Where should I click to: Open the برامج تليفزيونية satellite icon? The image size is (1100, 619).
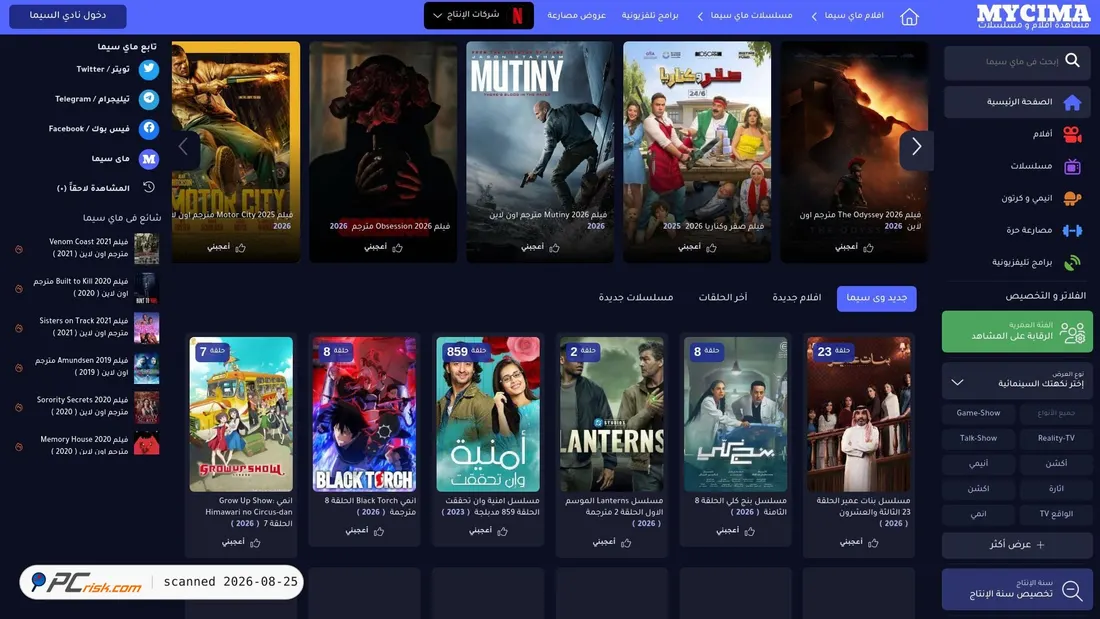1072,262
